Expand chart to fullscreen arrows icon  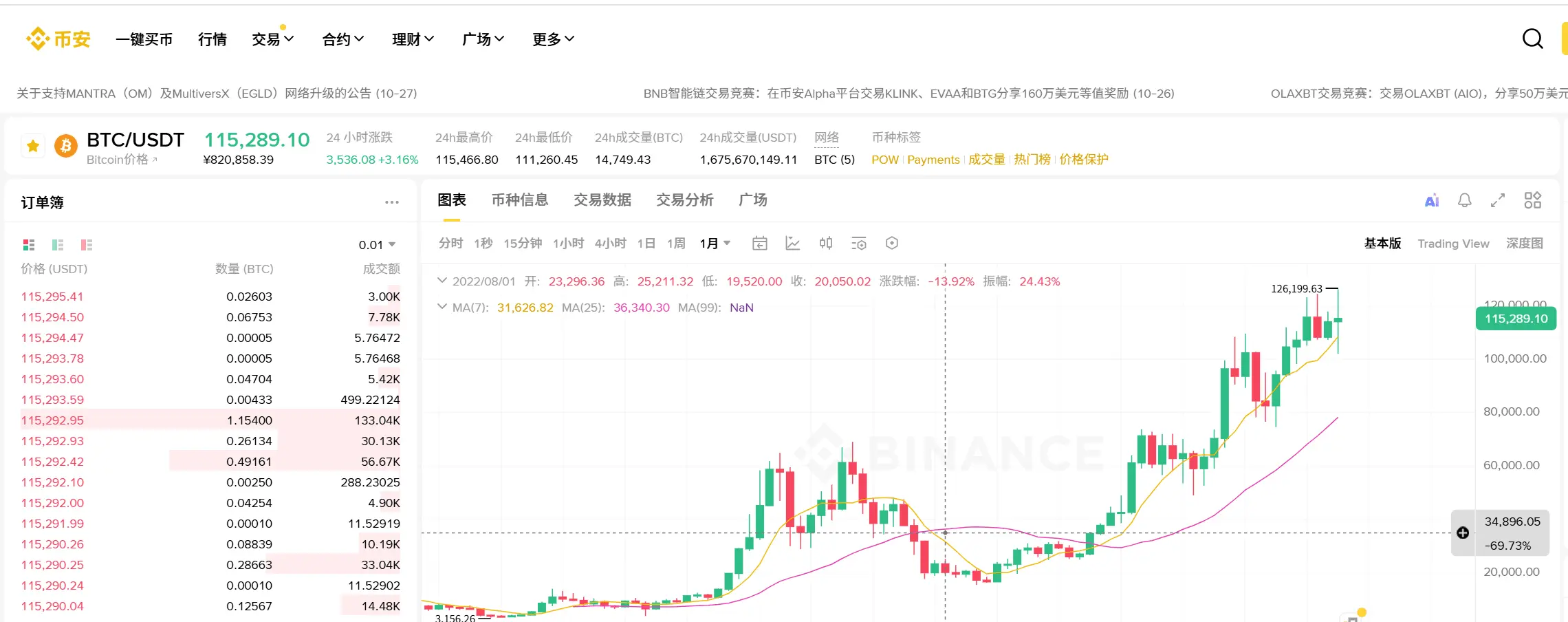(1498, 200)
